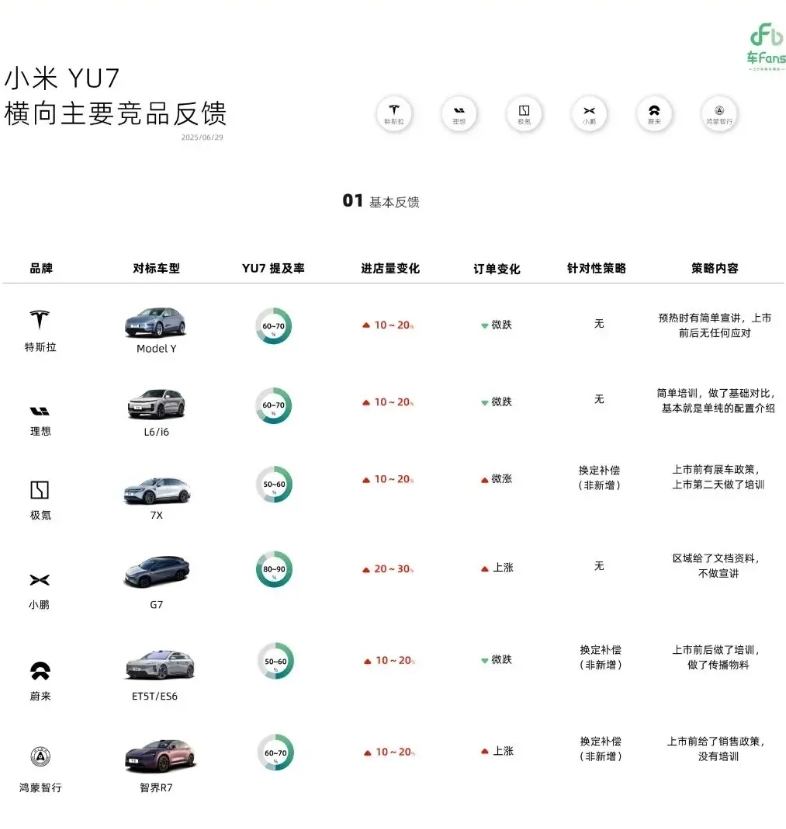Click the text 上市前给了销售政策，没有培训

coord(716,749)
